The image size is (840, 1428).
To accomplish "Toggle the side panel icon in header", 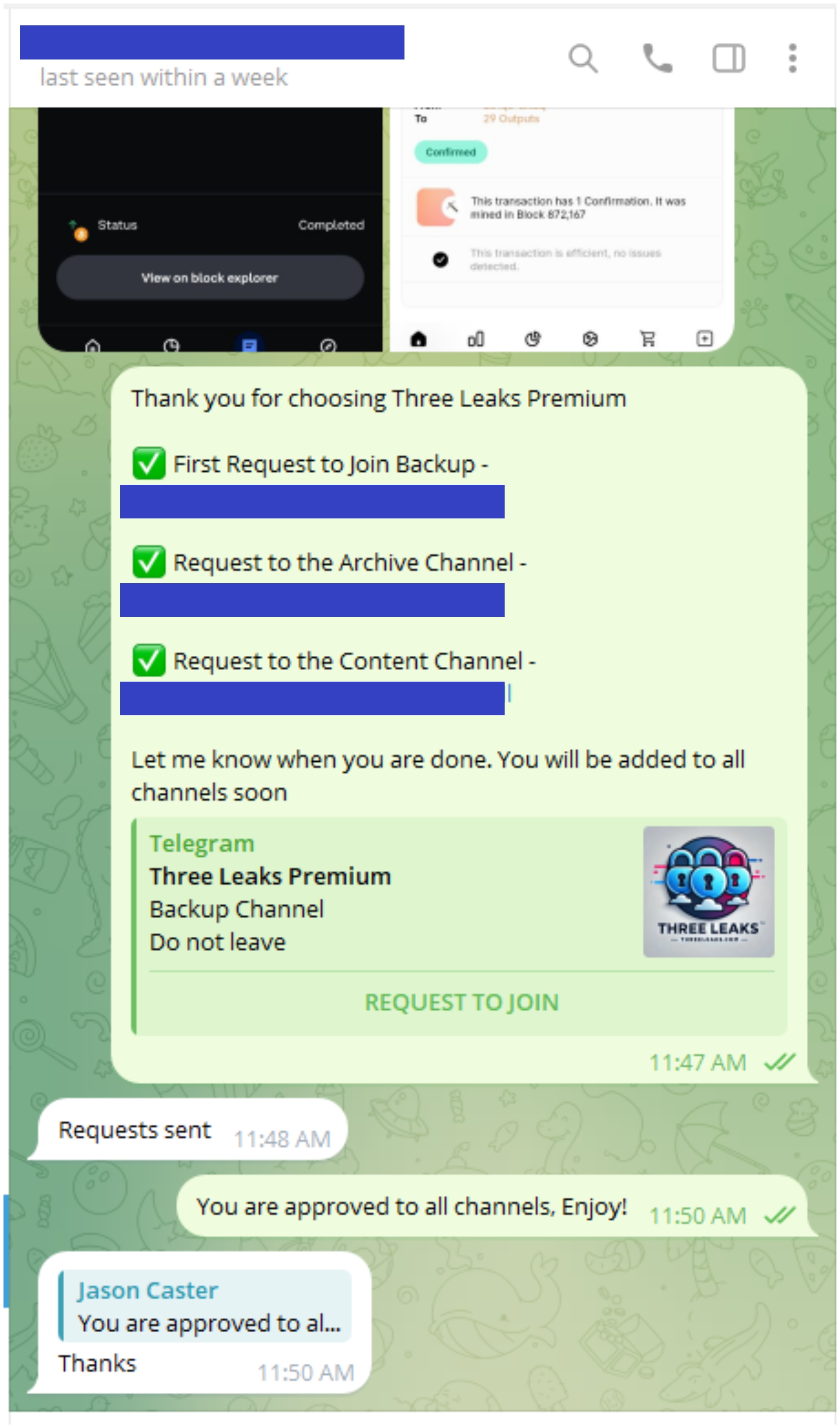I will pyautogui.click(x=728, y=58).
